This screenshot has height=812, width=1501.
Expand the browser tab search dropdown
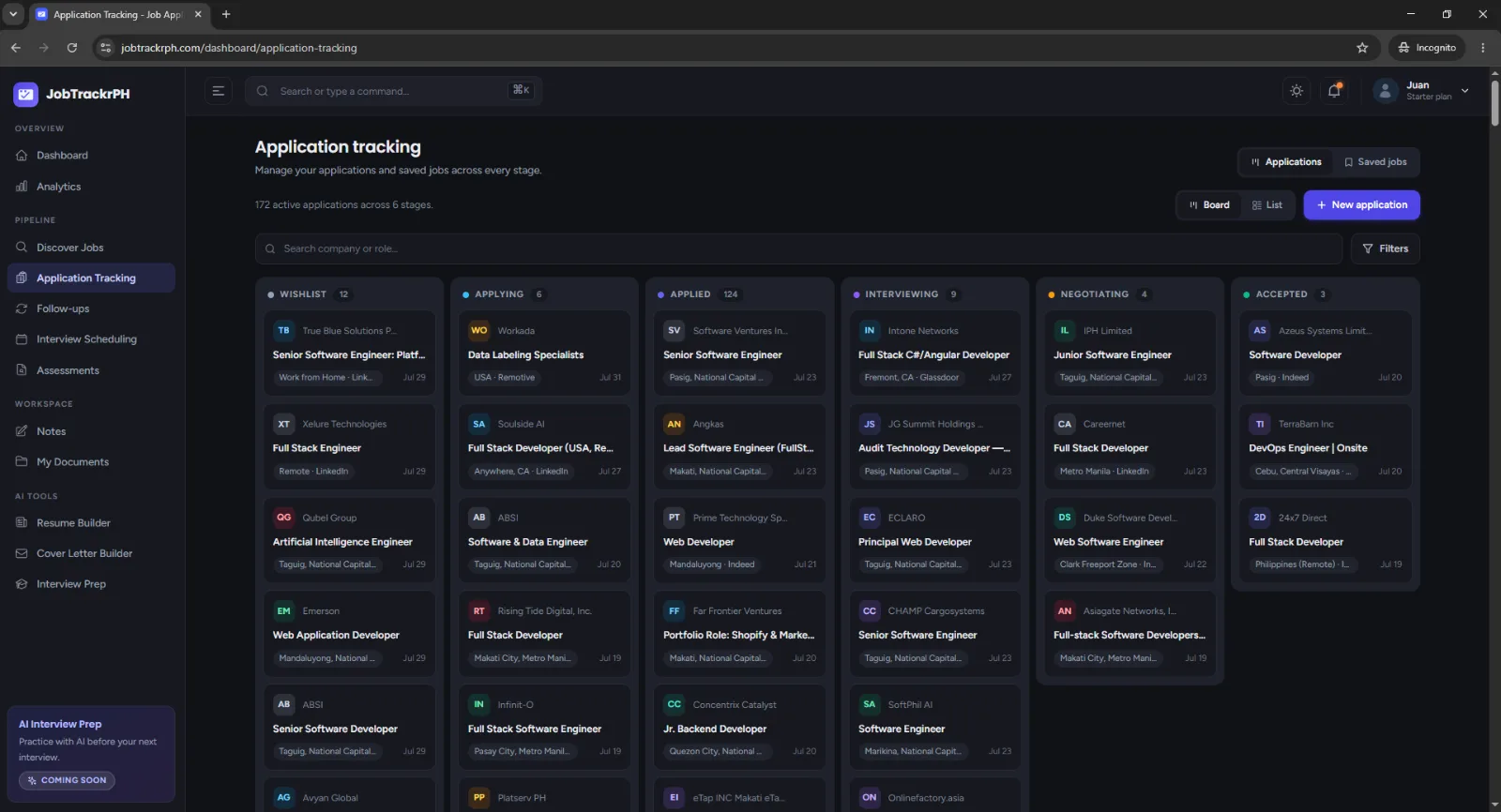(x=13, y=14)
